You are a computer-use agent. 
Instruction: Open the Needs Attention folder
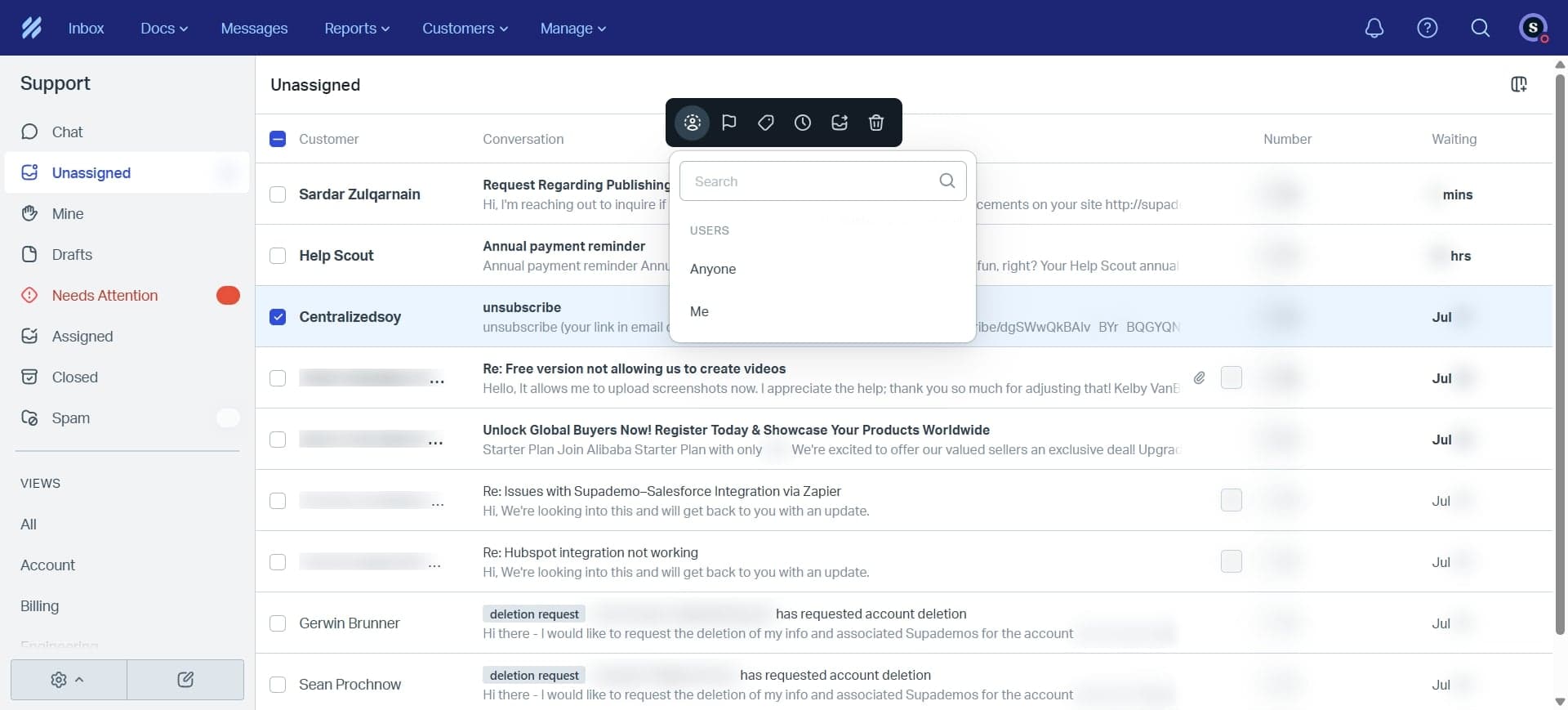click(105, 296)
